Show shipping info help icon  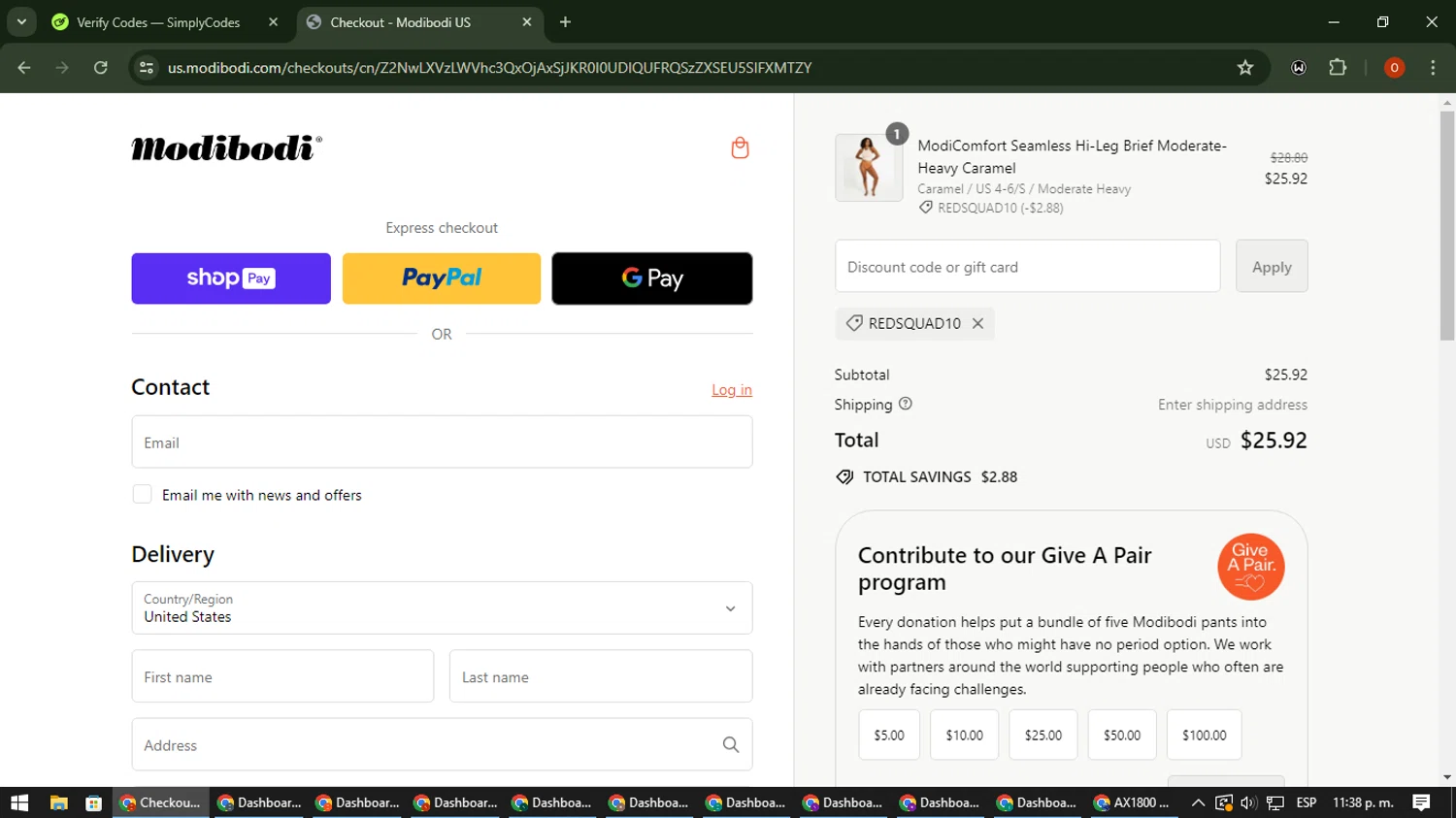[x=906, y=404]
